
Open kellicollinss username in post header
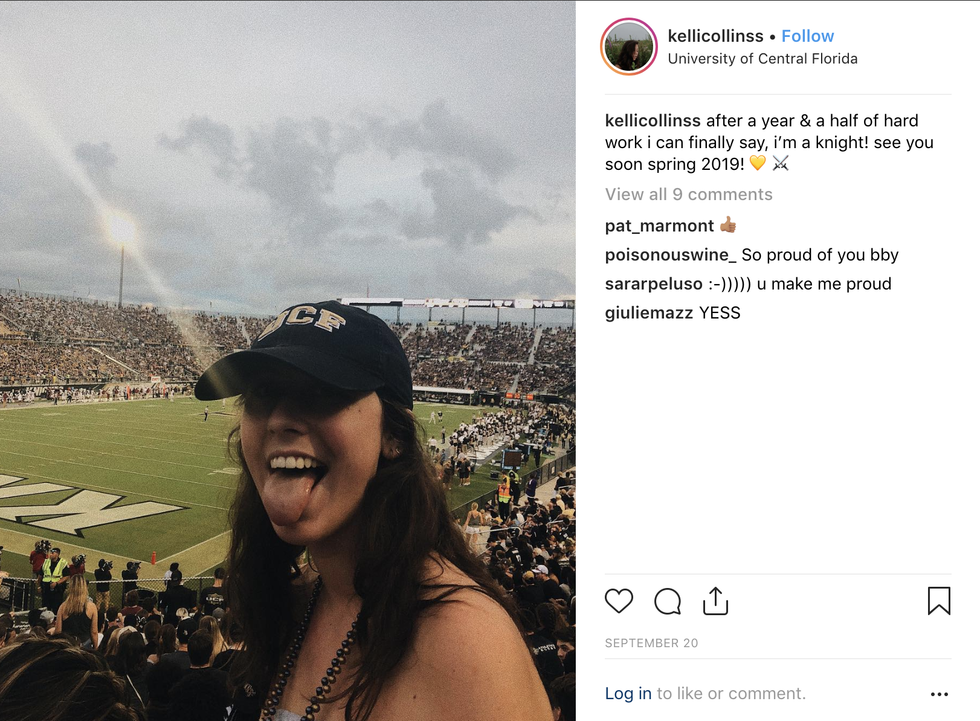(715, 36)
